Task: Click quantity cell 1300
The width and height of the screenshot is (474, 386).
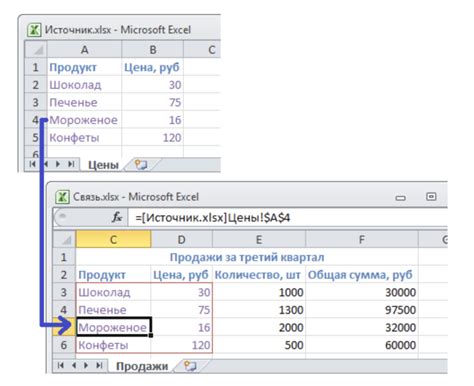Action: pyautogui.click(x=259, y=310)
